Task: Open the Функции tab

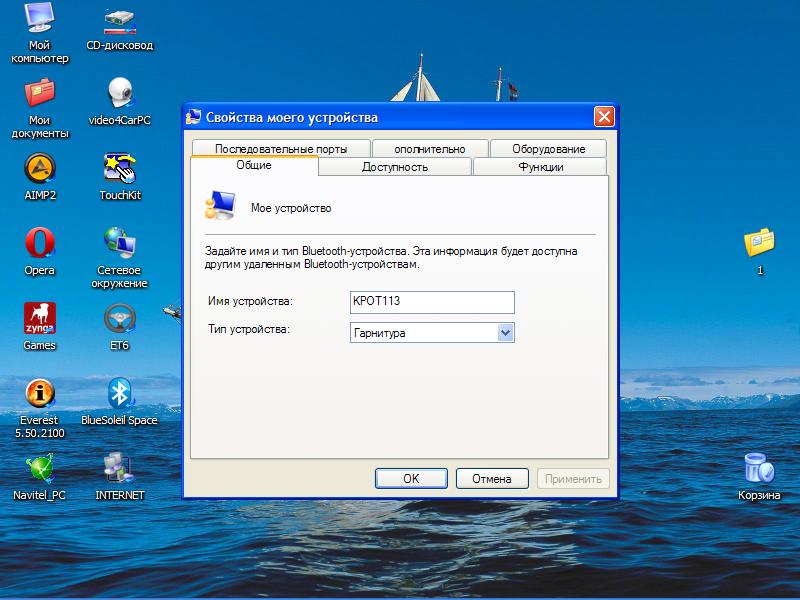Action: click(x=540, y=167)
